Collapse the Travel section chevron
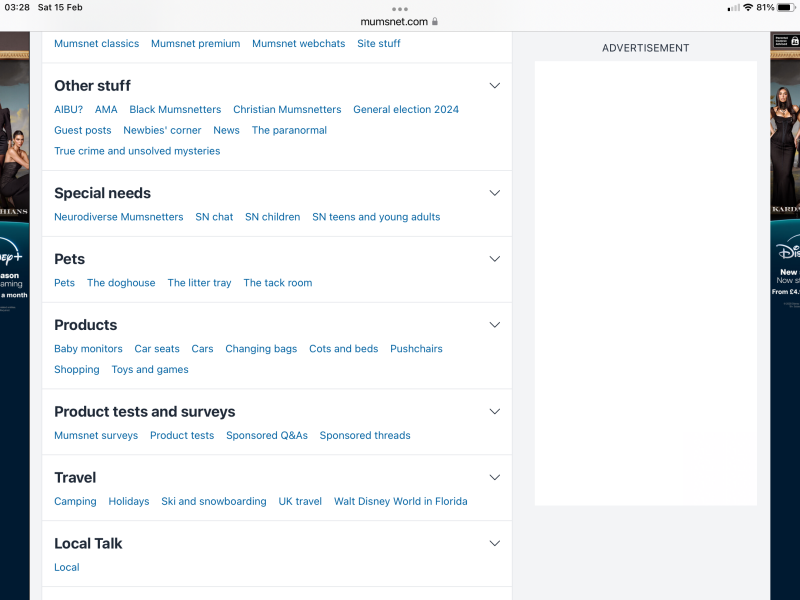Image resolution: width=800 pixels, height=600 pixels. tap(494, 478)
